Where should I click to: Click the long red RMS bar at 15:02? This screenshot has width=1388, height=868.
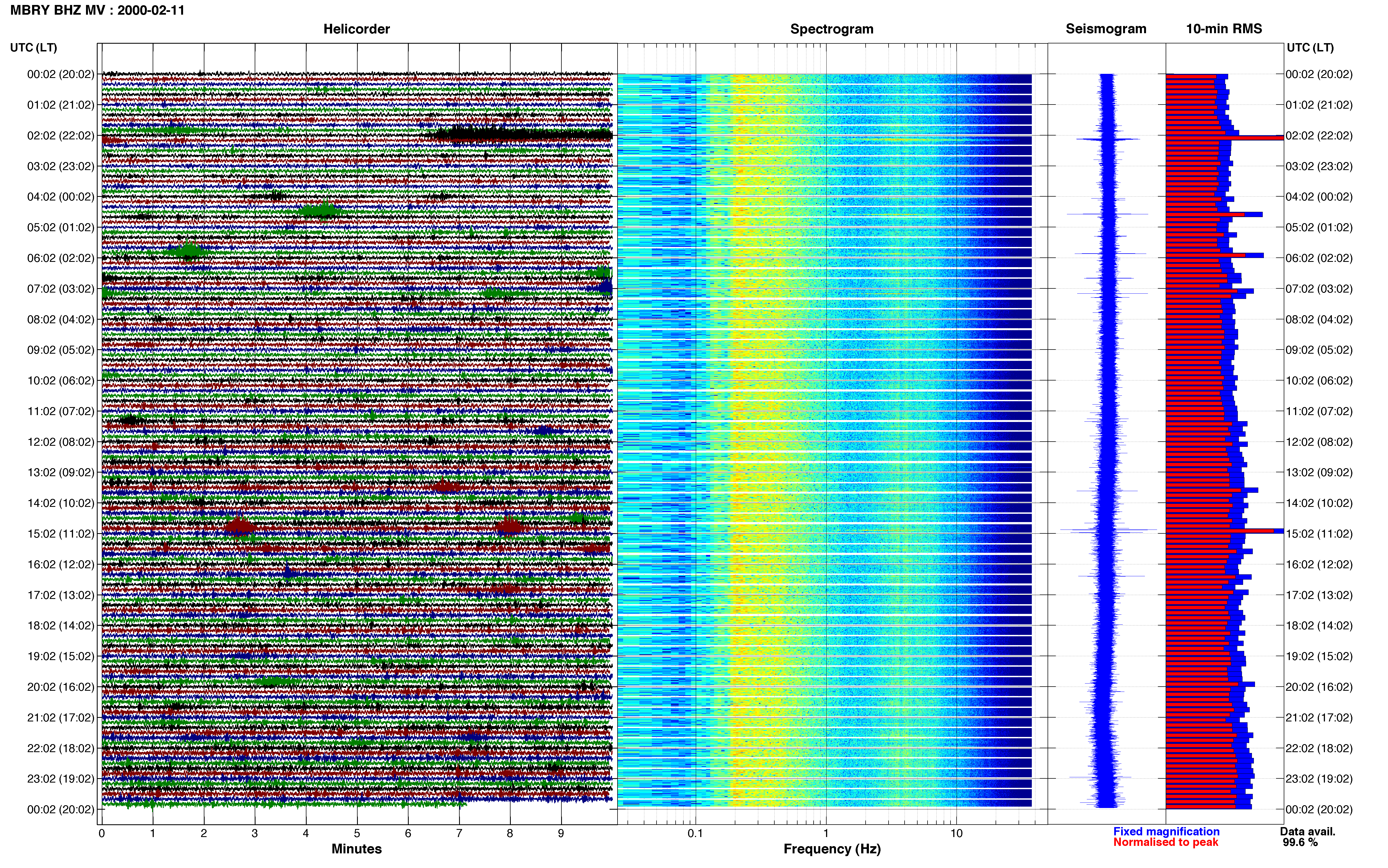pos(1220,531)
